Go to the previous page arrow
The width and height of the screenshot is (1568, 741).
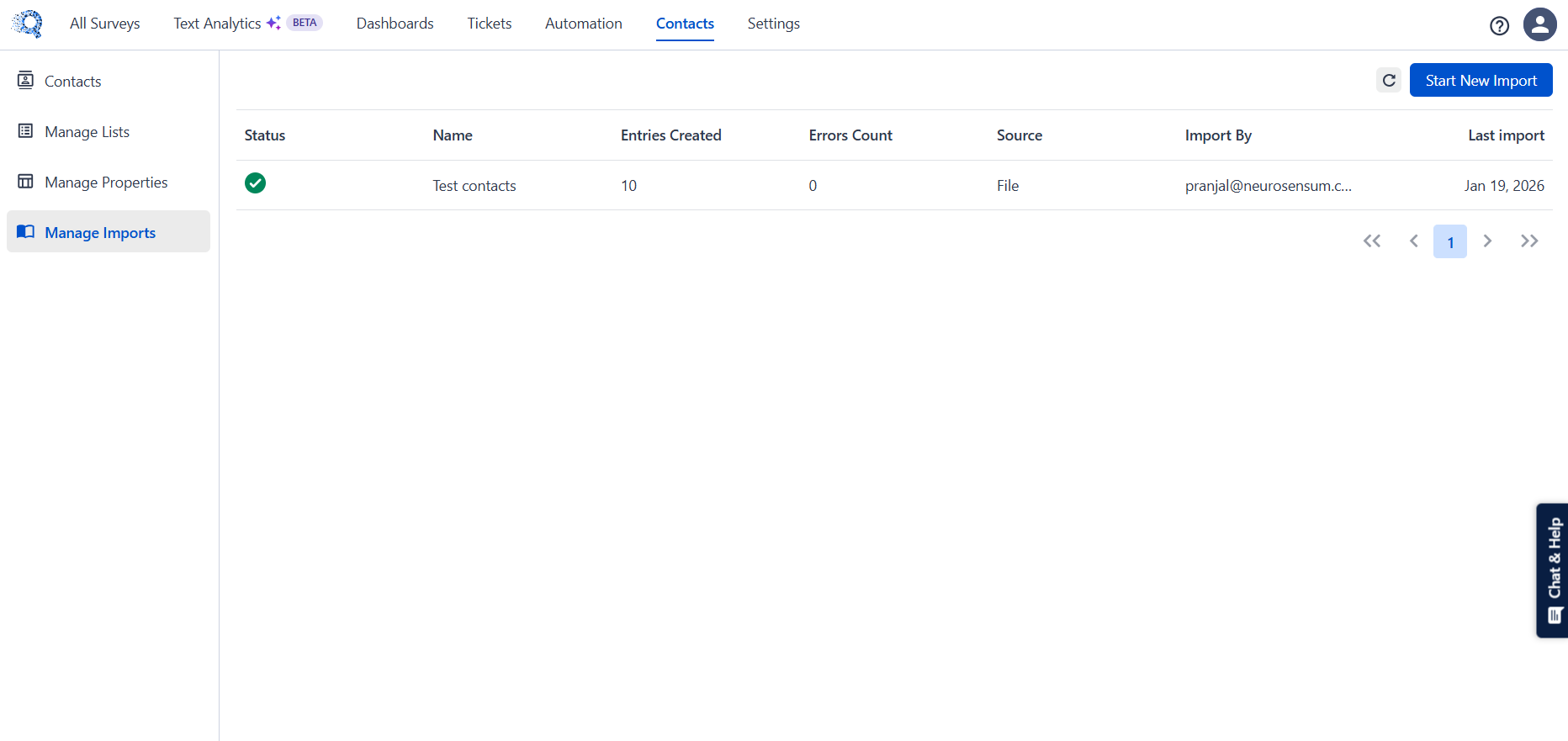(1414, 241)
